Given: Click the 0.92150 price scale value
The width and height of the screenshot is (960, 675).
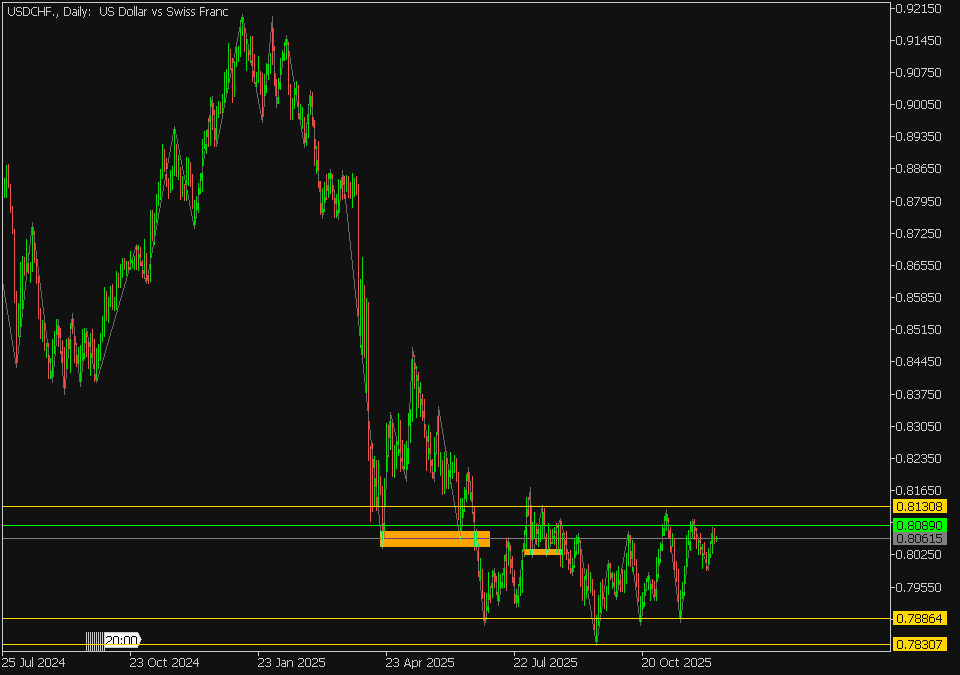Looking at the screenshot, I should [x=918, y=9].
